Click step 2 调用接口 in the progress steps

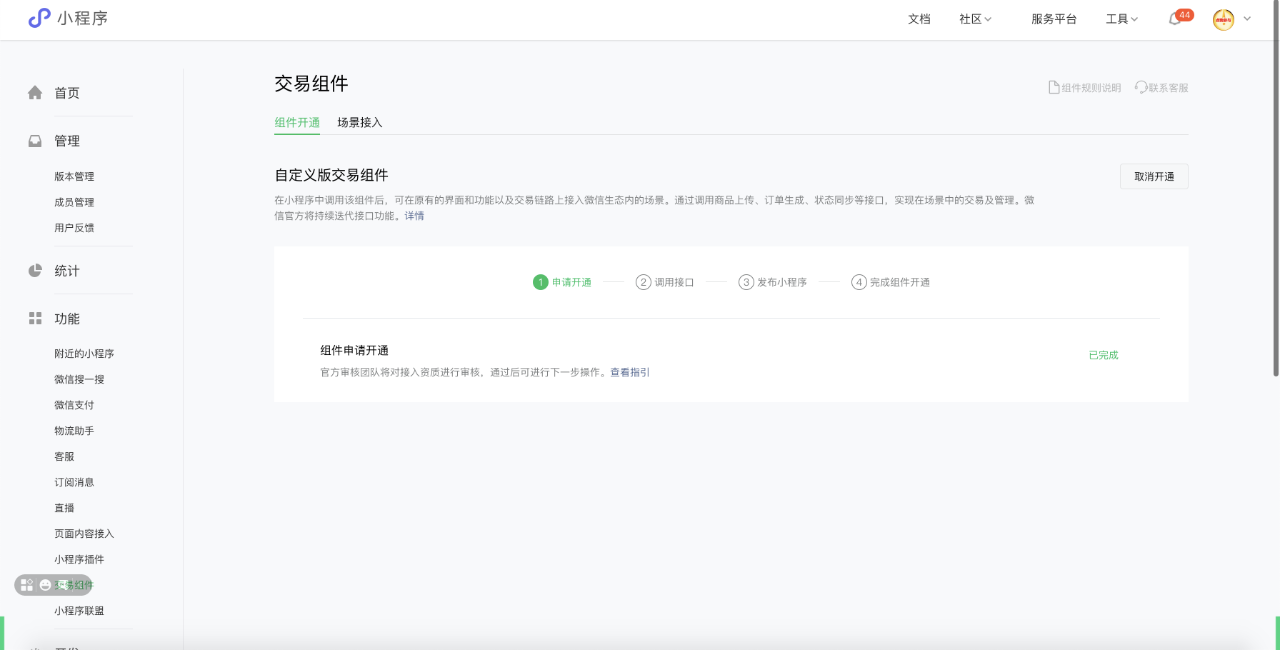(x=665, y=282)
